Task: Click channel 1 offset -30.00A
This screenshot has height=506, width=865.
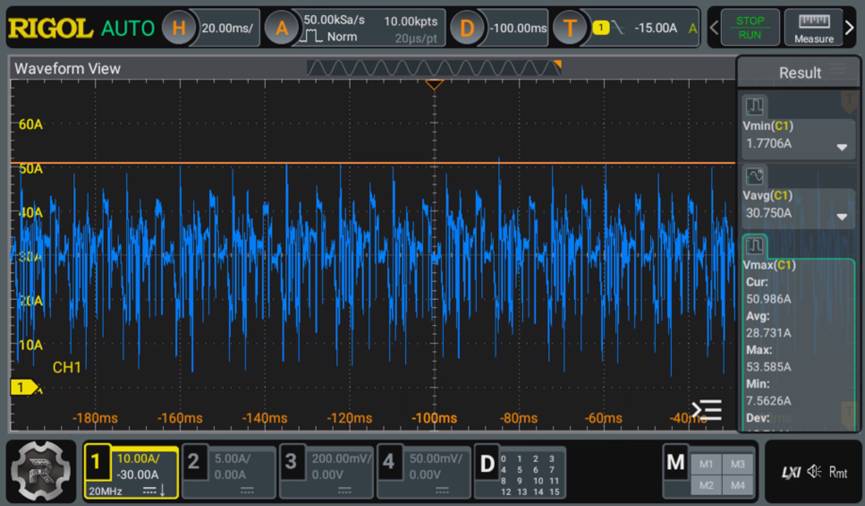Action: (138, 475)
